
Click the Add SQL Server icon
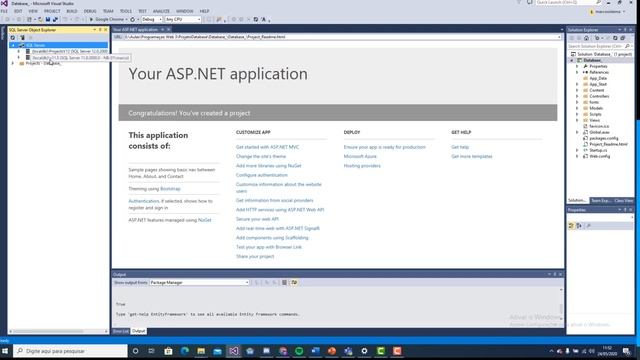coord(22,38)
